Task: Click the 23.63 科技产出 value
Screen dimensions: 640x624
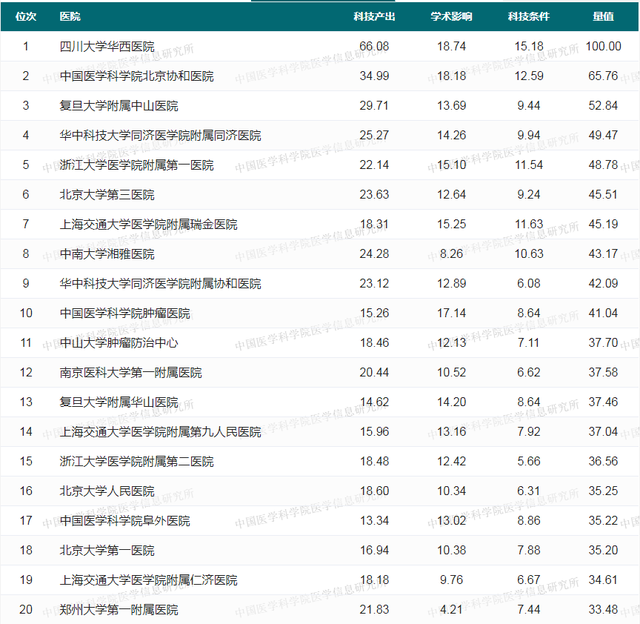Action: tap(374, 195)
